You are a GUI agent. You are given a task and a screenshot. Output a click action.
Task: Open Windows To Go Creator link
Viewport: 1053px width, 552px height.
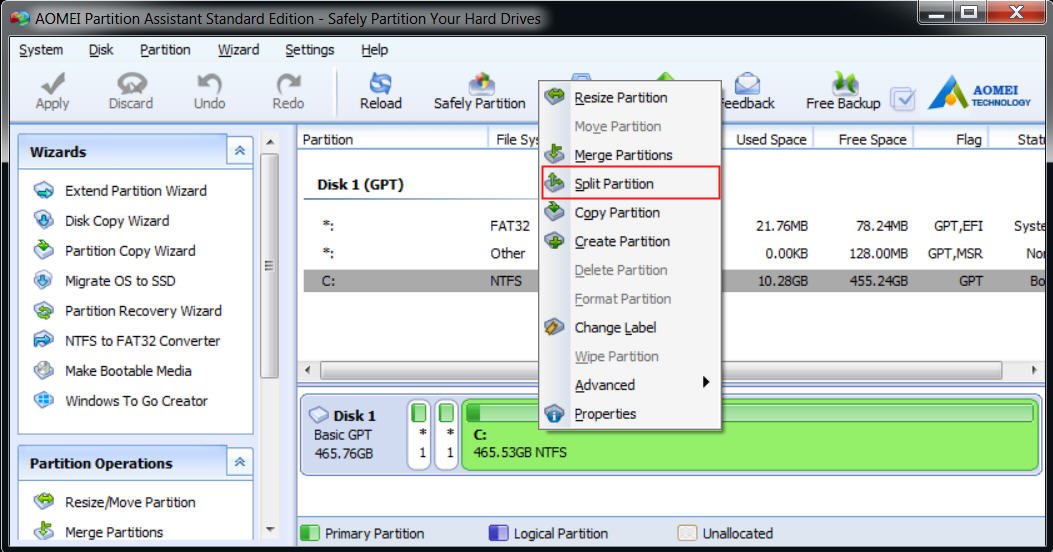click(136, 401)
